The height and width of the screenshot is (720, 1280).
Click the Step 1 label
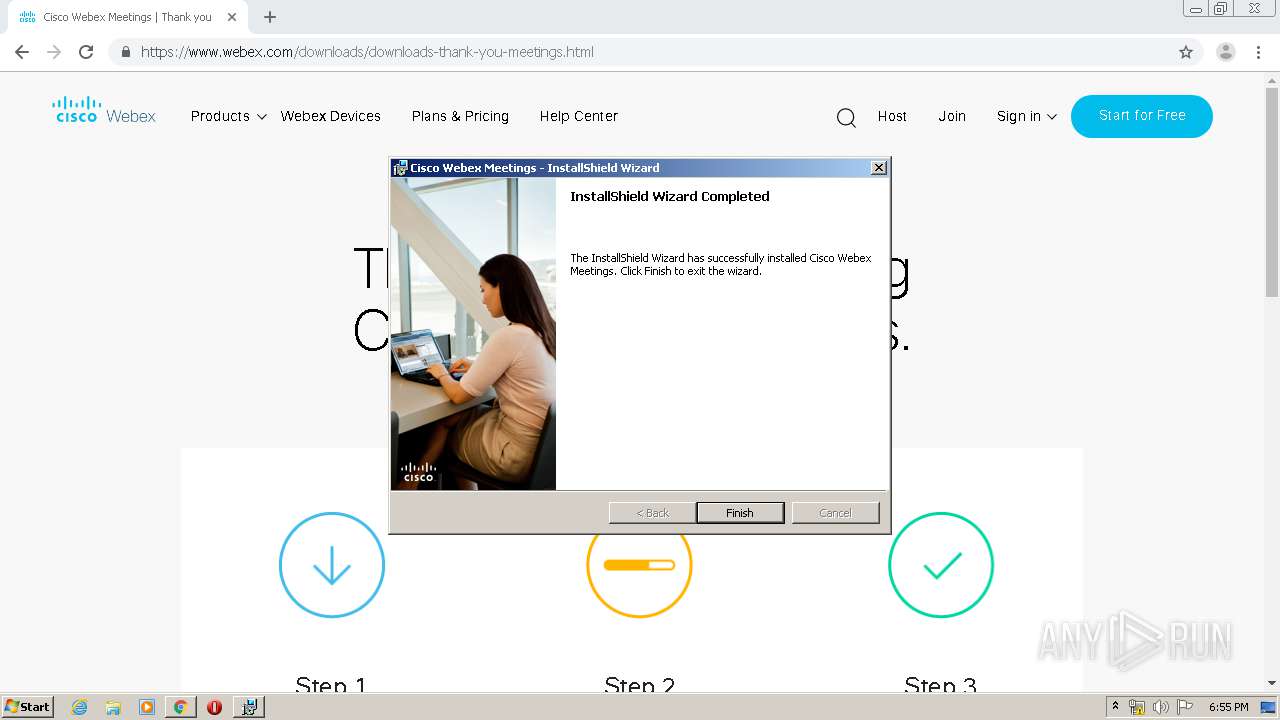point(331,684)
